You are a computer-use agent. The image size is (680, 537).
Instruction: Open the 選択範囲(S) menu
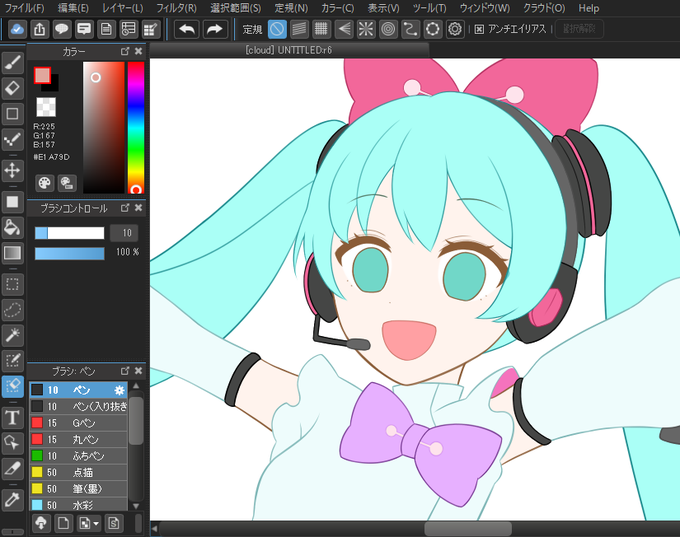click(x=236, y=8)
